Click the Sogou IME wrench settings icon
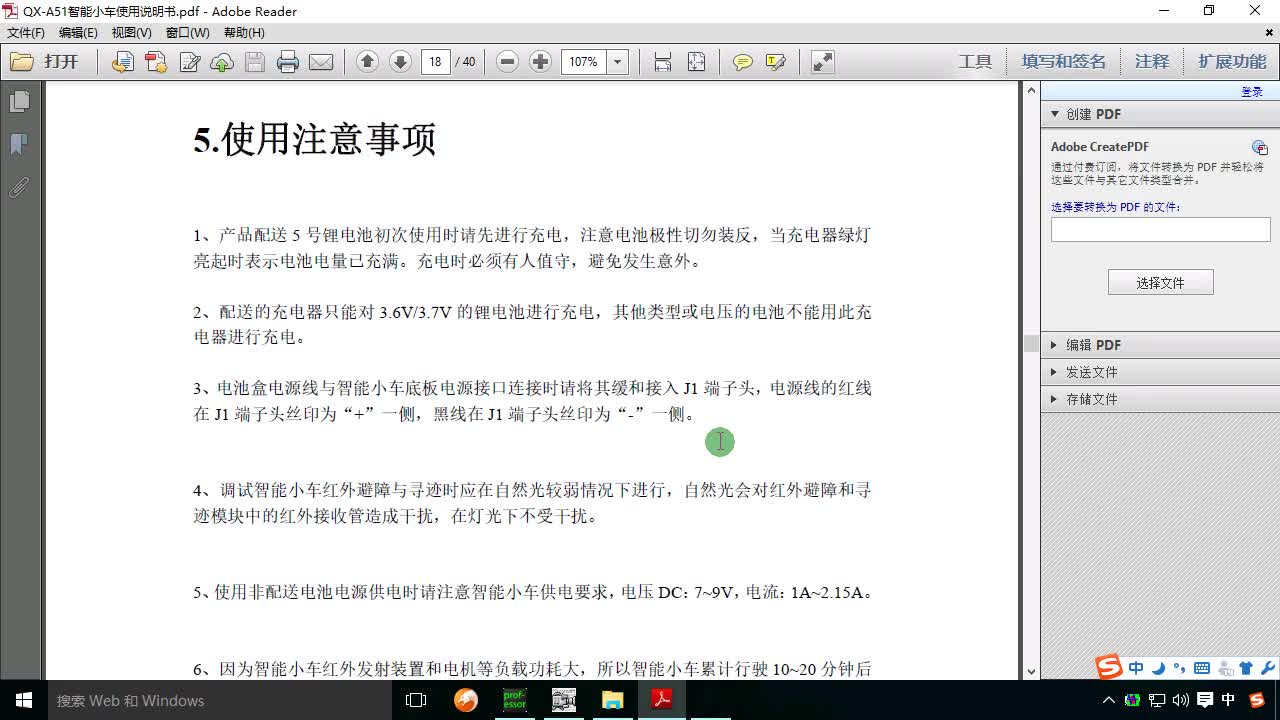1280x720 pixels. (x=1268, y=668)
